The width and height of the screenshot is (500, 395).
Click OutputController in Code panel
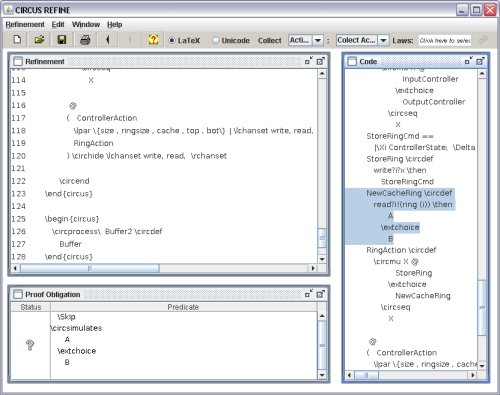(434, 102)
